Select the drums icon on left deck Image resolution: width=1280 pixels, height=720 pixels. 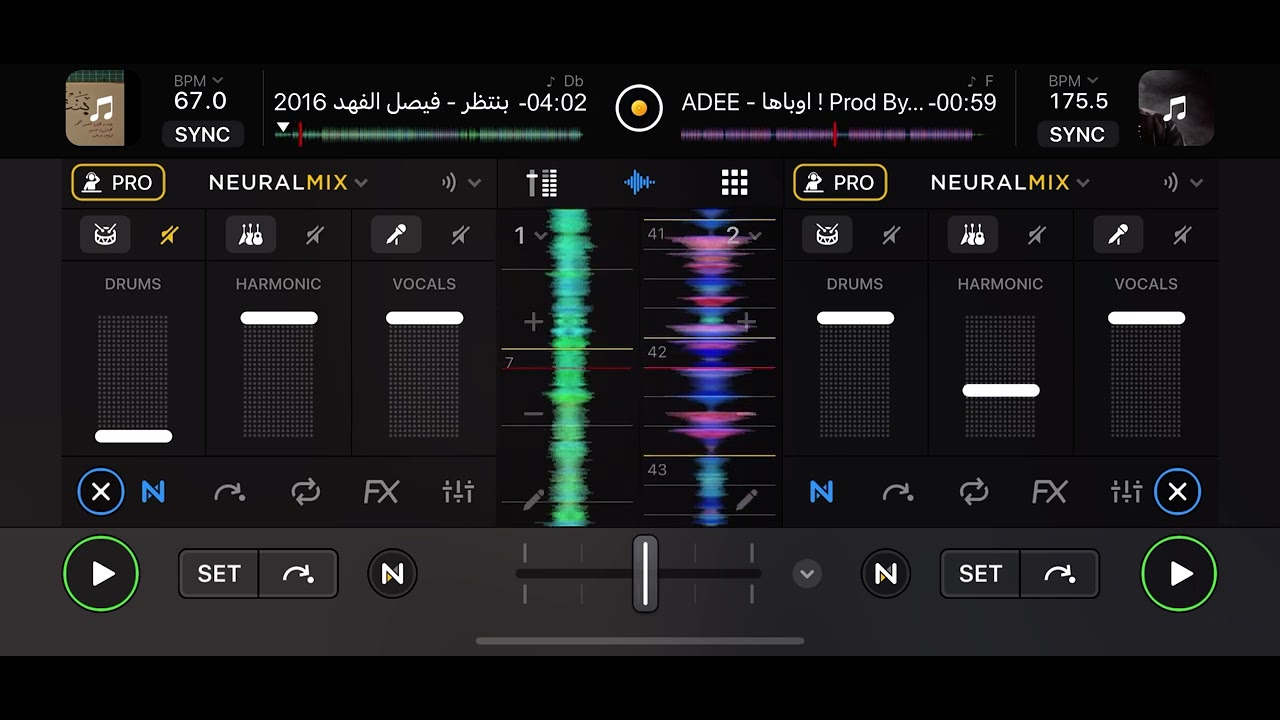[105, 235]
